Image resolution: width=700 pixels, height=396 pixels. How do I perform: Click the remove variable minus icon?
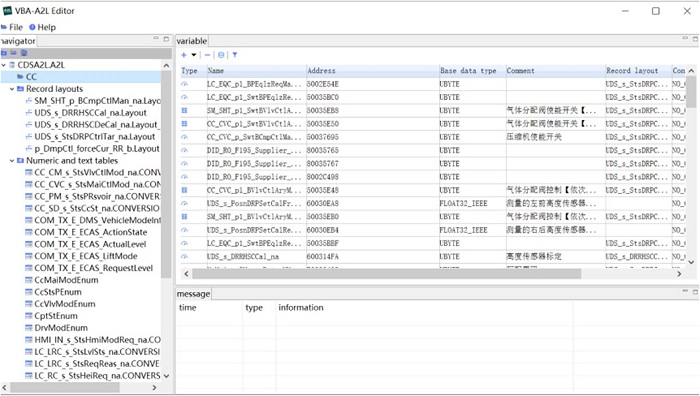point(207,55)
